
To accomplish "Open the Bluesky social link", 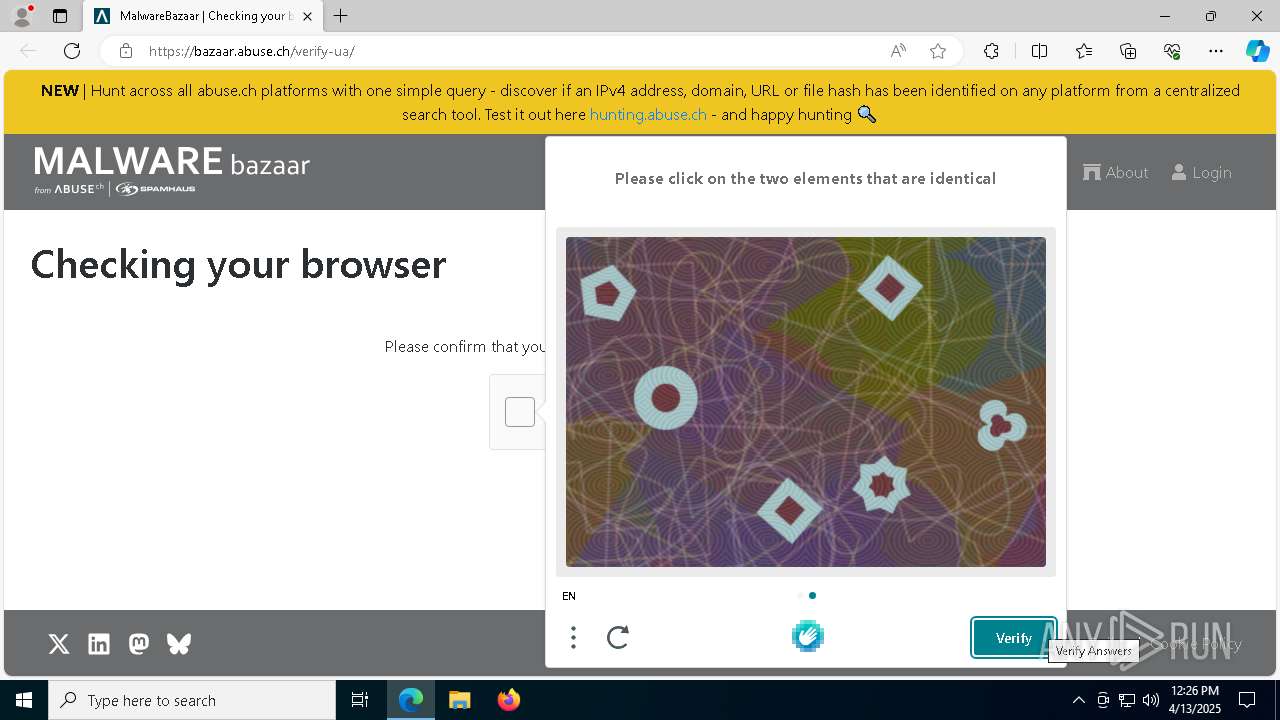I will (x=179, y=644).
